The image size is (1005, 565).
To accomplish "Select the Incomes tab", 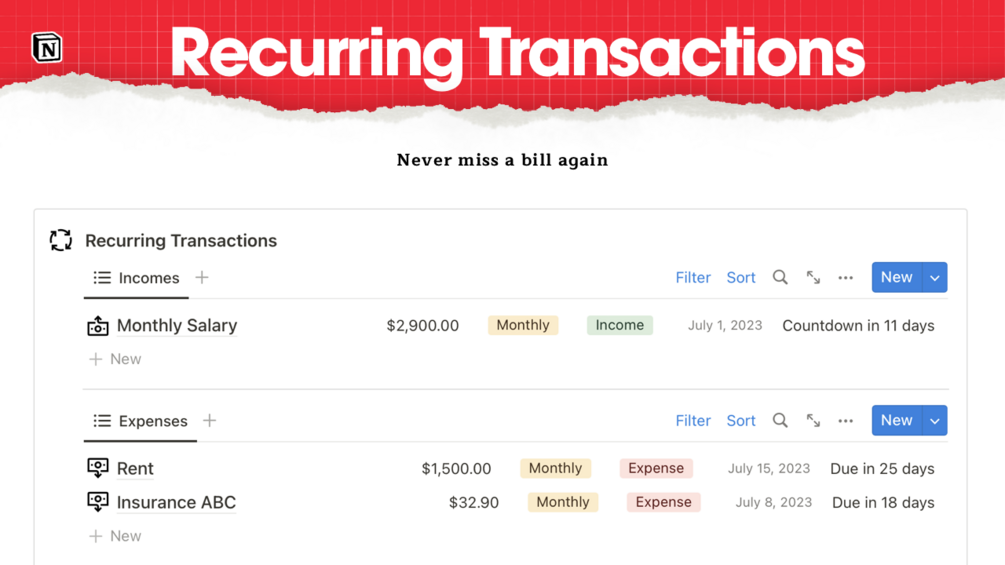I will (137, 278).
